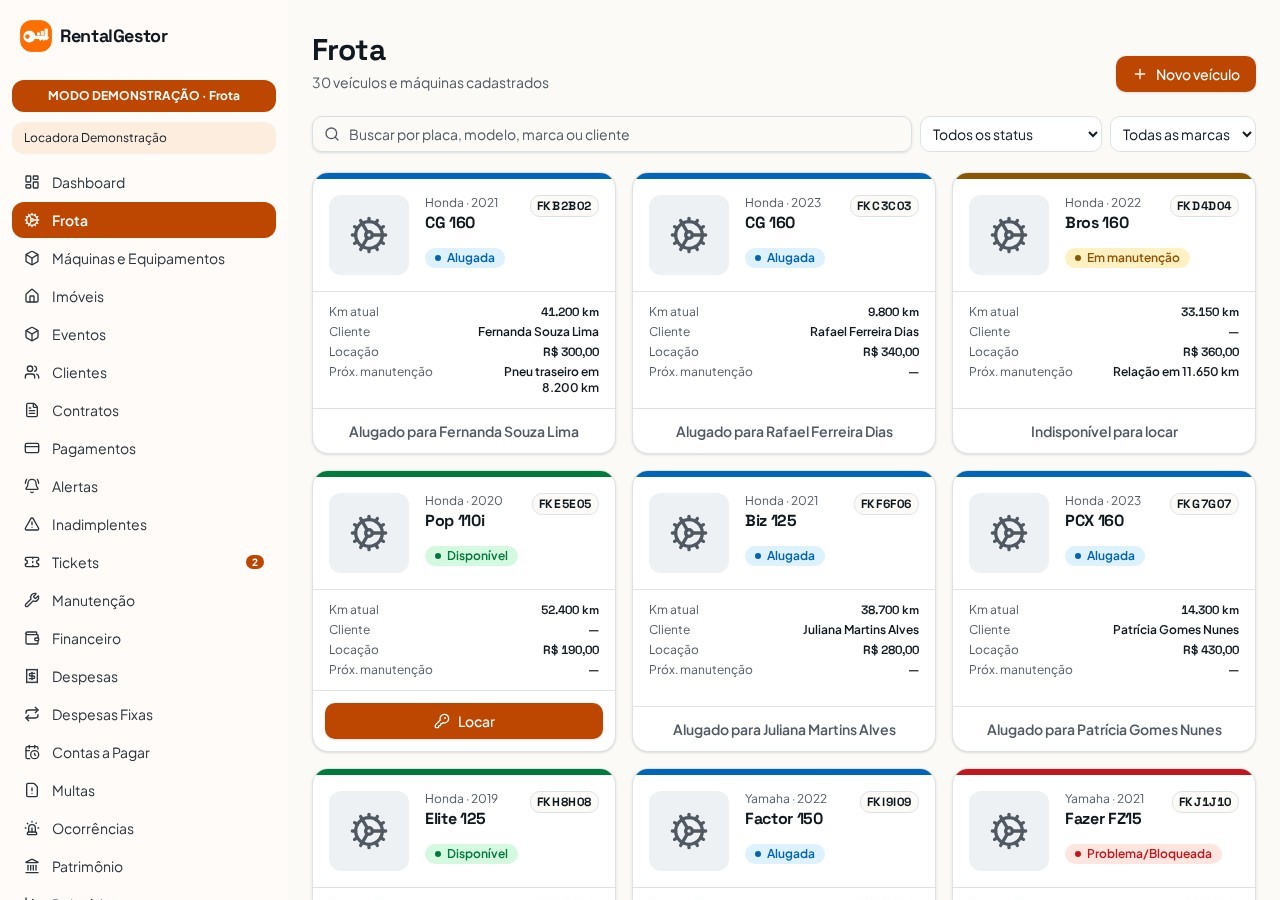Click the Contas a Pagar icon
This screenshot has width=1280, height=900.
coord(32,752)
